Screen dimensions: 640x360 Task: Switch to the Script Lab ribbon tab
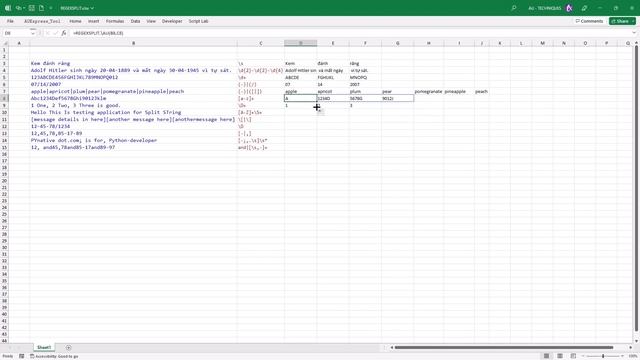pyautogui.click(x=198, y=21)
